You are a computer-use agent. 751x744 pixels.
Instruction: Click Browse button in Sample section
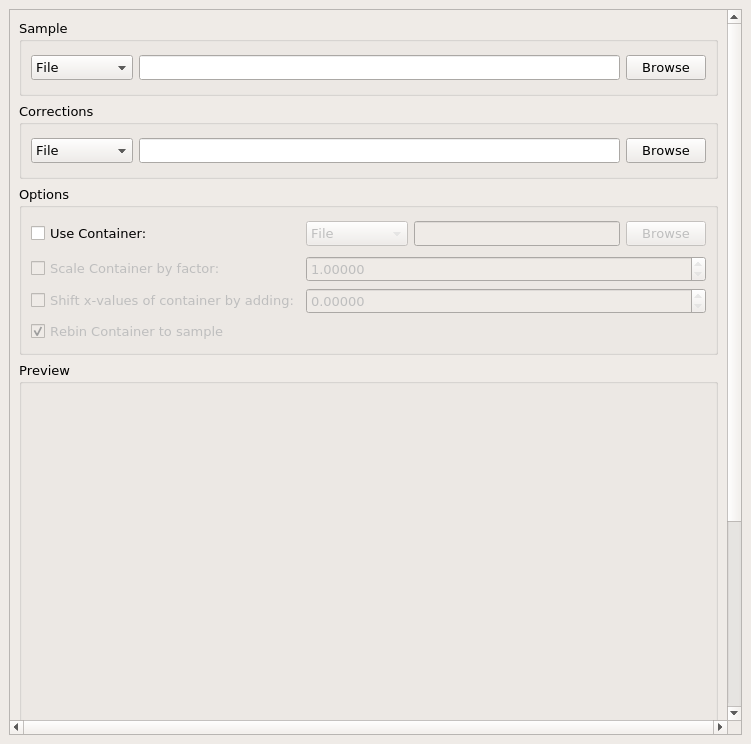pos(666,68)
